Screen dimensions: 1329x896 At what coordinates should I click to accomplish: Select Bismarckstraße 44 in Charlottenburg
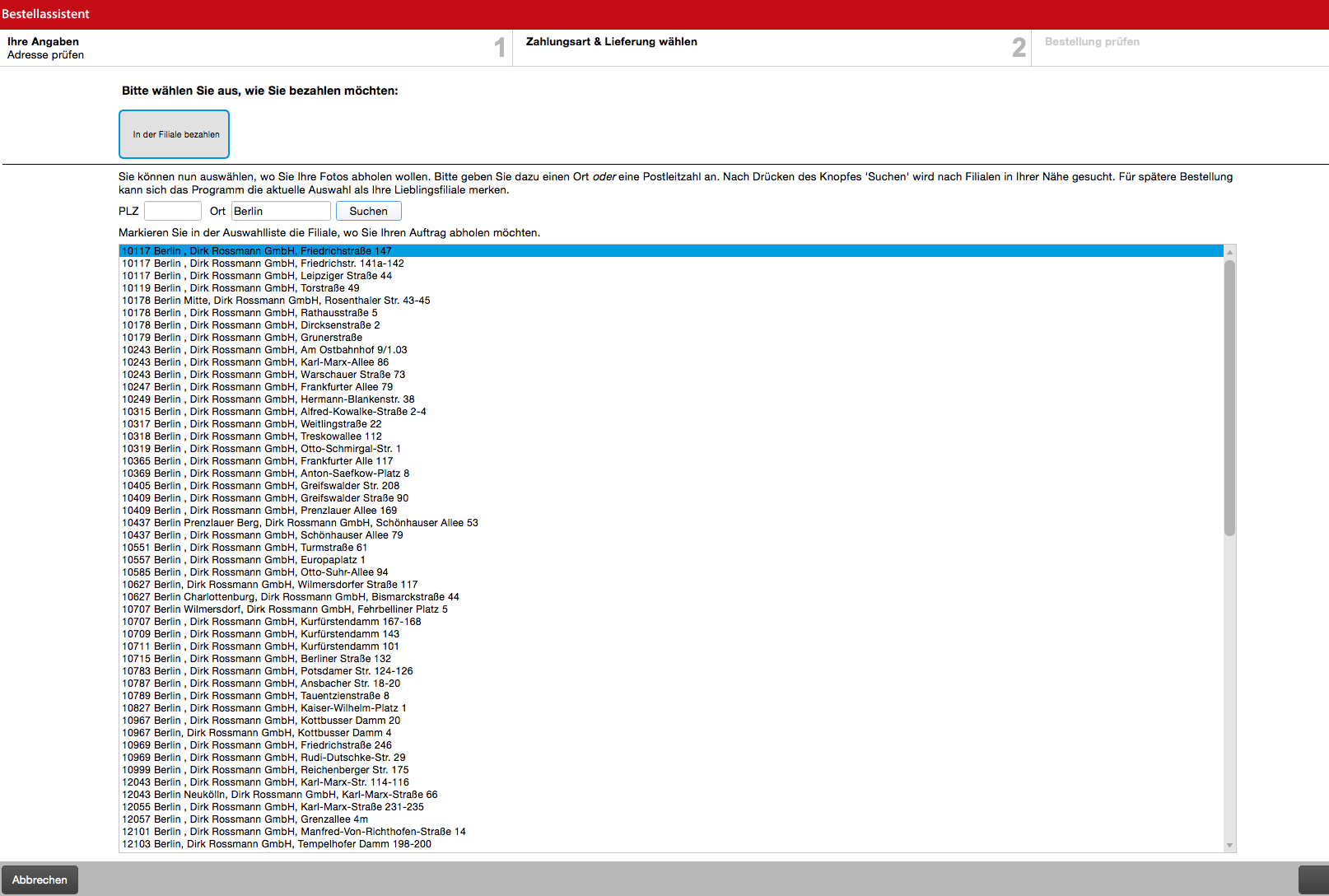click(x=671, y=597)
